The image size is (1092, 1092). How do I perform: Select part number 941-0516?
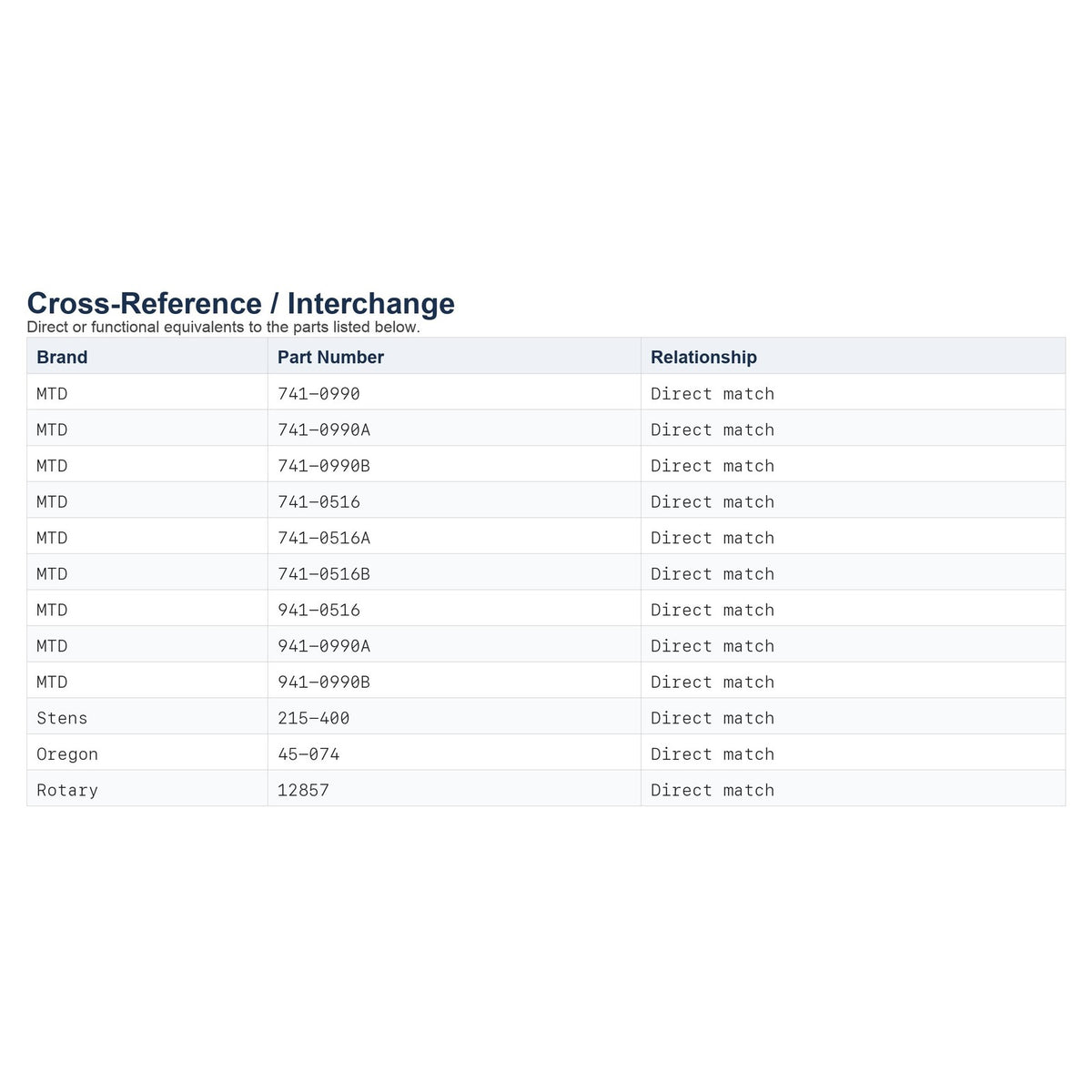(318, 610)
